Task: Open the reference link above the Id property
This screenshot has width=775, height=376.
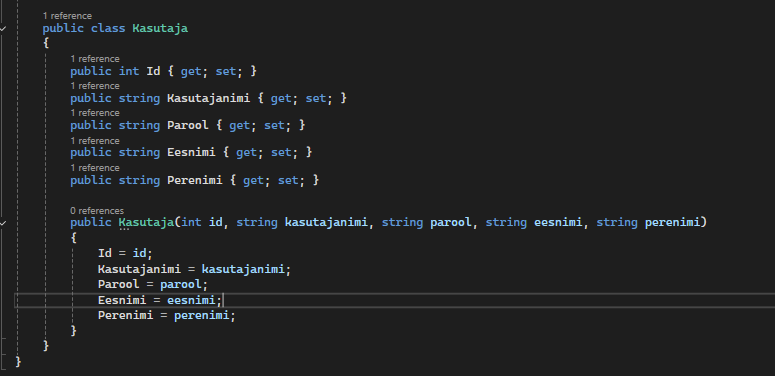Action: (95, 59)
